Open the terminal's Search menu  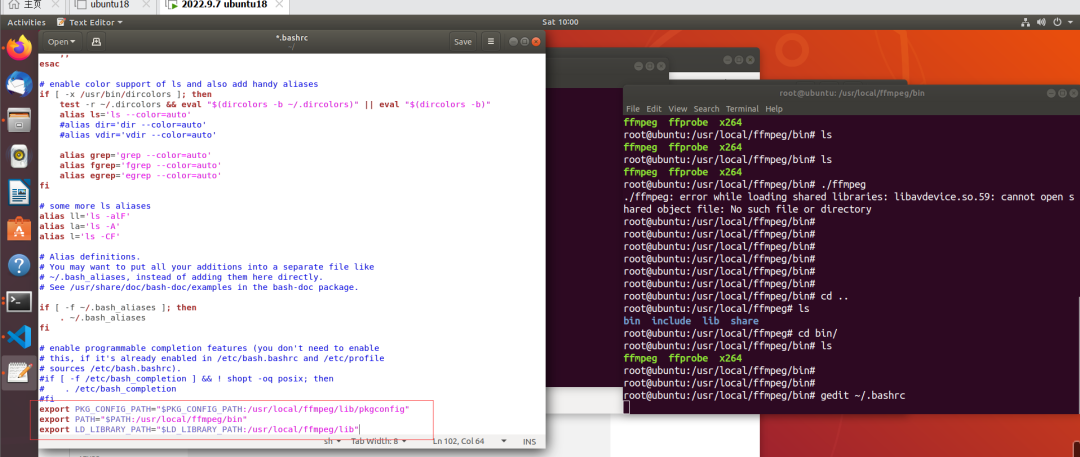tap(706, 108)
